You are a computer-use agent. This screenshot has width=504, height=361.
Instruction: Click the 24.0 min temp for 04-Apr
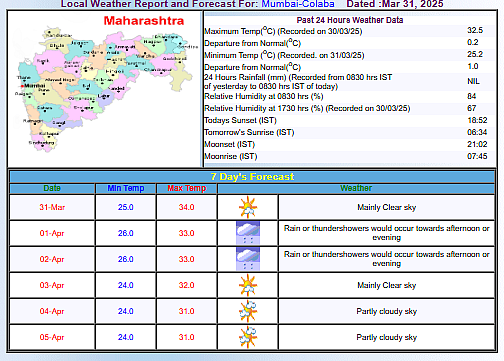point(126,311)
